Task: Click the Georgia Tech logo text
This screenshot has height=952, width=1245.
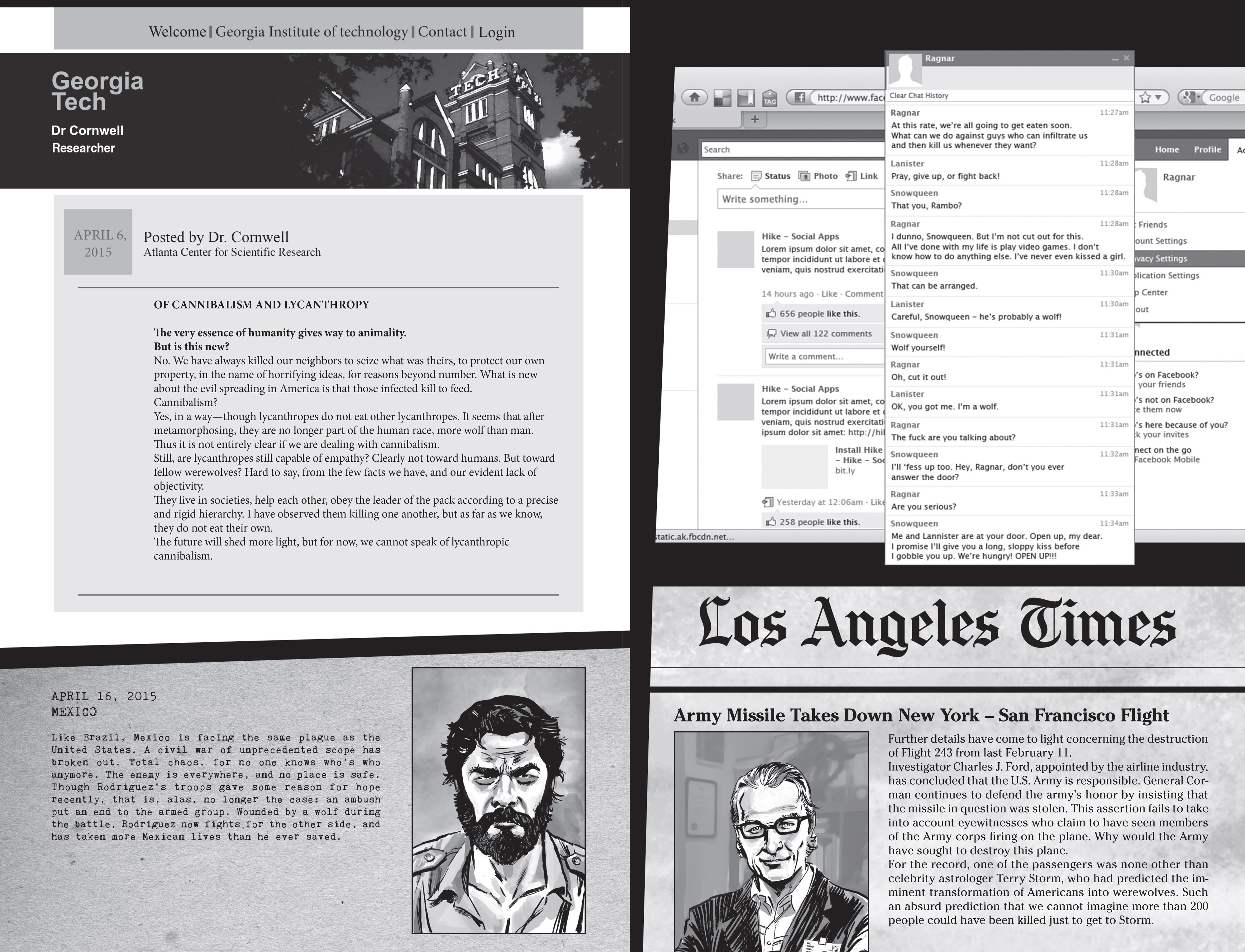Action: [98, 92]
